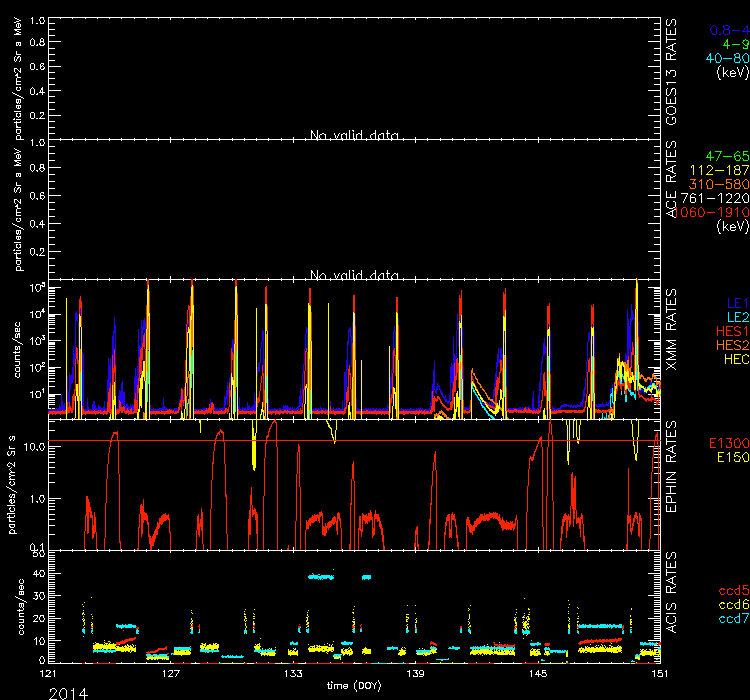The image size is (750, 700).
Task: Click the No valid data text in GOES13 panel
Action: coord(355,135)
